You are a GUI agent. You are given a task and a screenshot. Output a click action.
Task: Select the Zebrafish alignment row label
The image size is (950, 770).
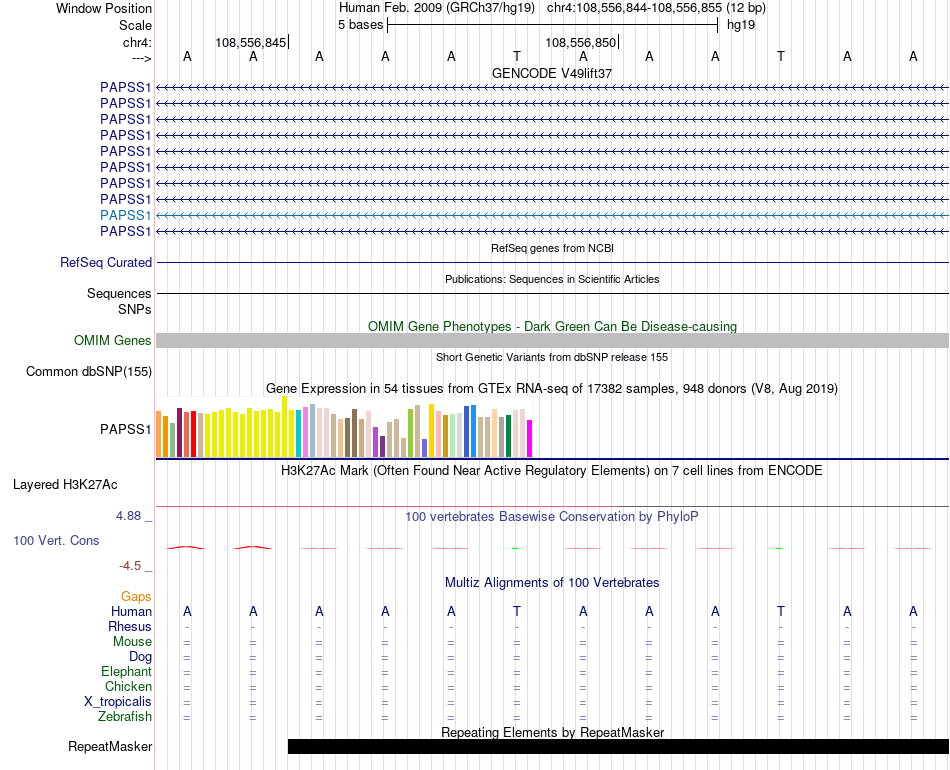[125, 717]
